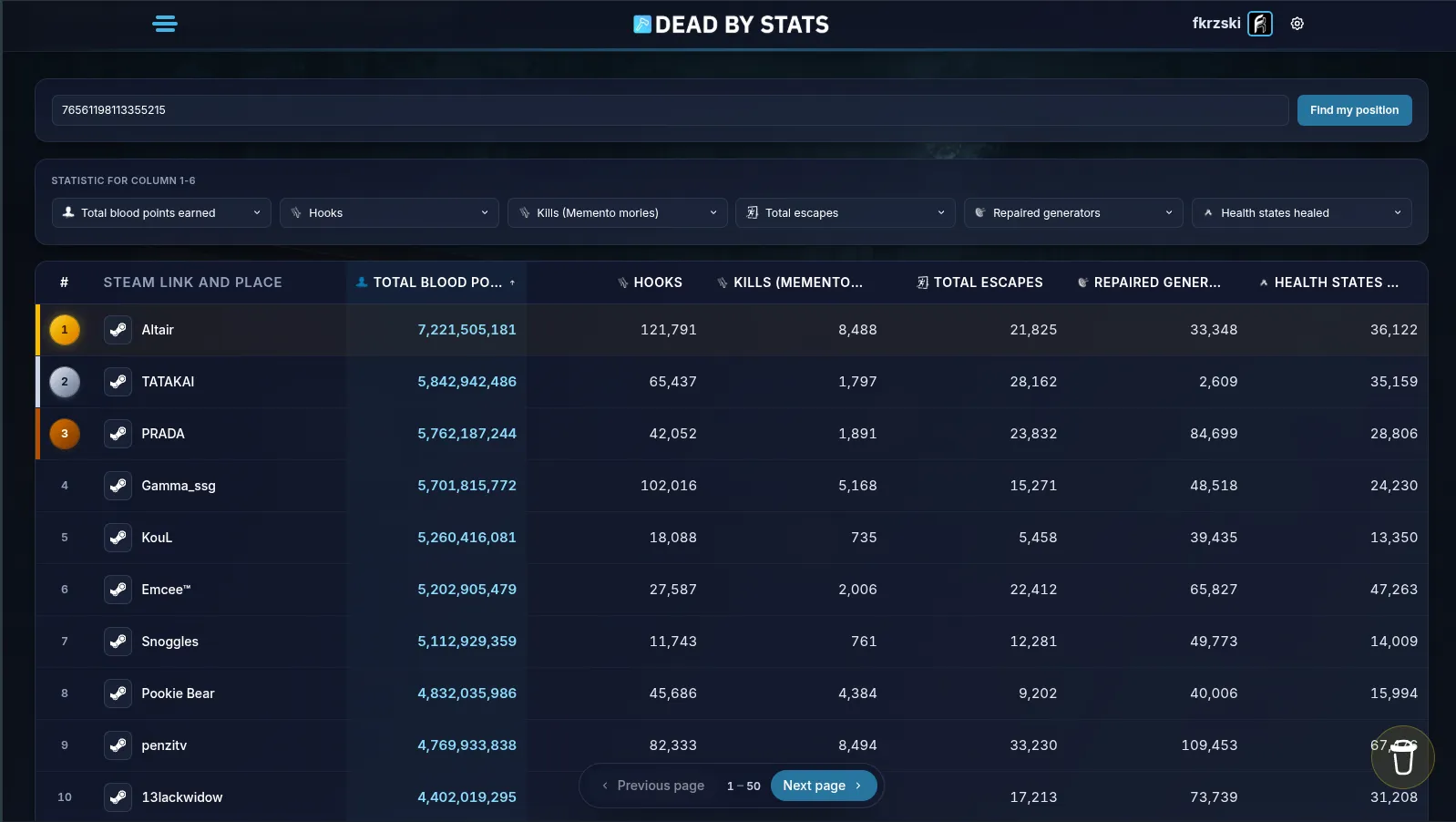Open Total blood points earned dropdown
This screenshot has height=822, width=1456.
point(161,213)
